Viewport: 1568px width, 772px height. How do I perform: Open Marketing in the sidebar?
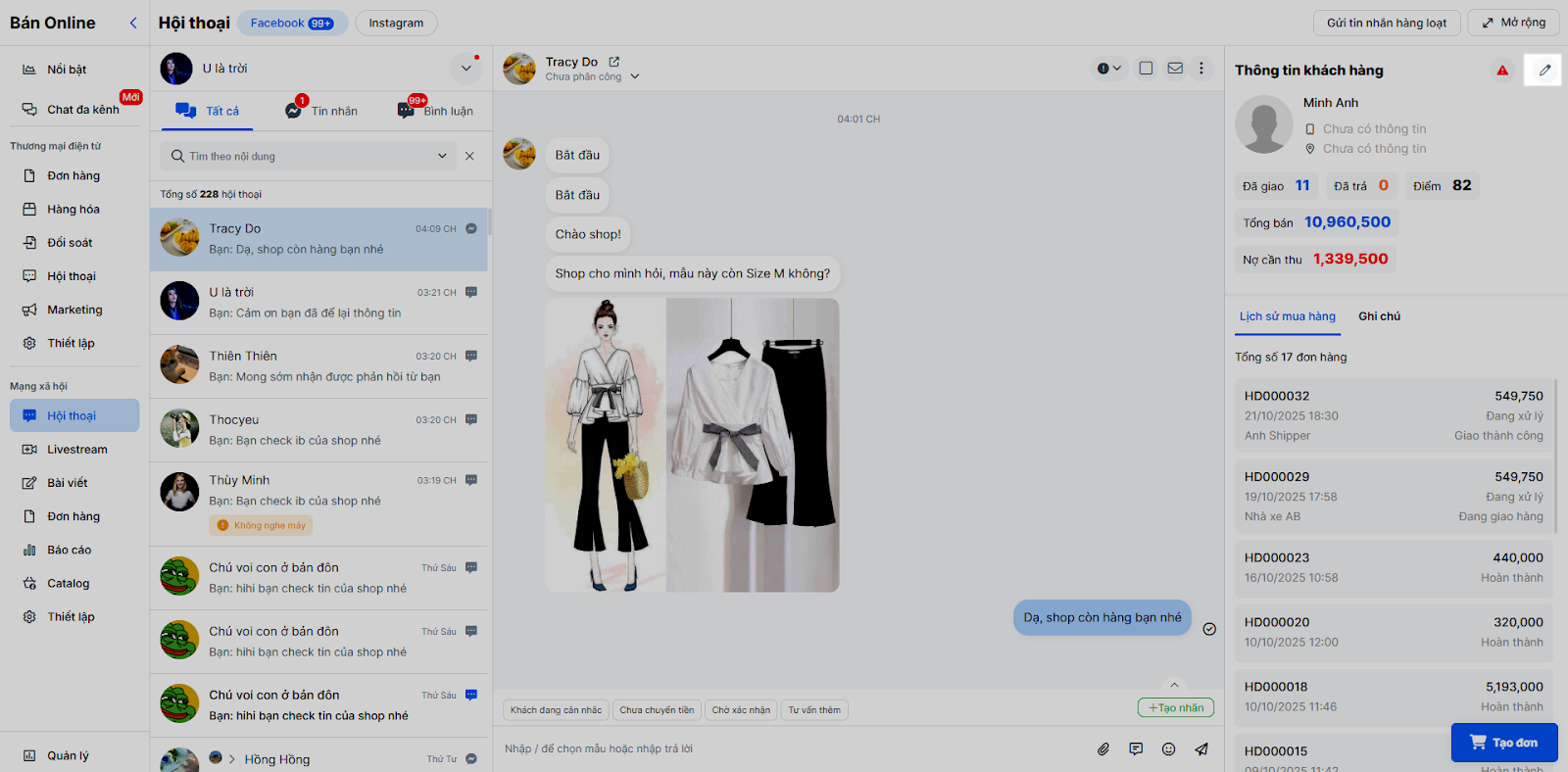tap(73, 310)
